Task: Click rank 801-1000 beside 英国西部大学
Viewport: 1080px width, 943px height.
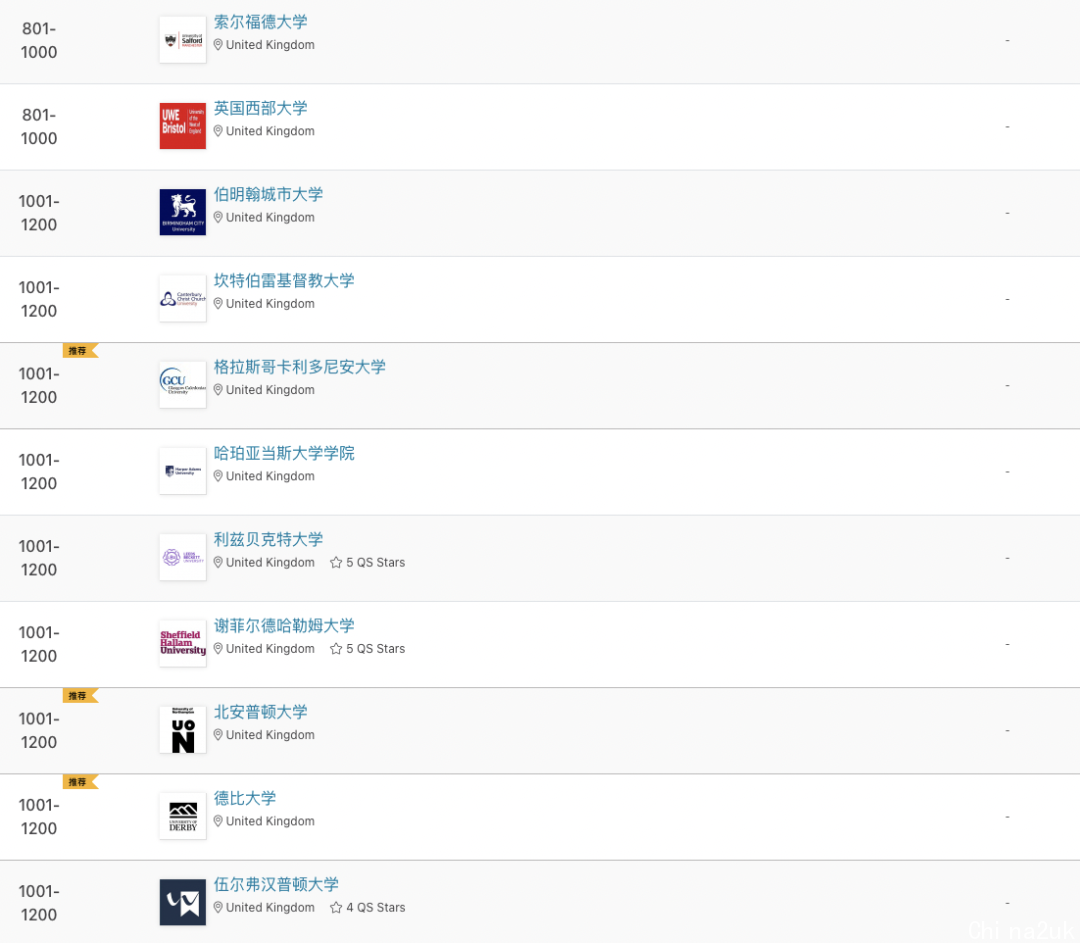Action: pos(39,126)
